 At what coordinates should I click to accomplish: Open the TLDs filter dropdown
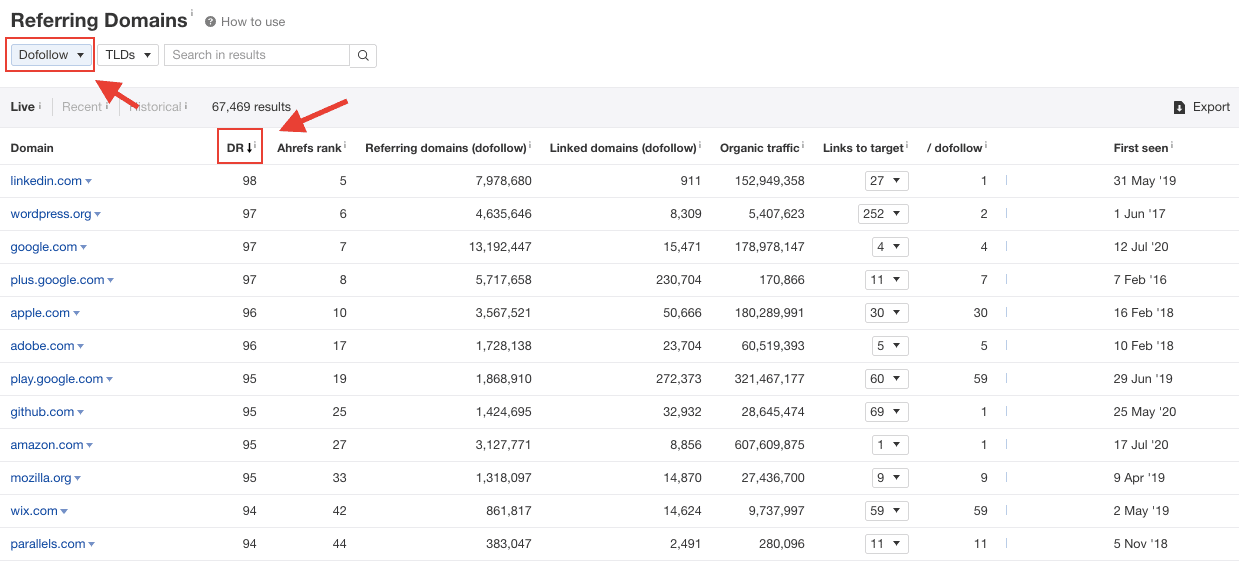(x=128, y=55)
